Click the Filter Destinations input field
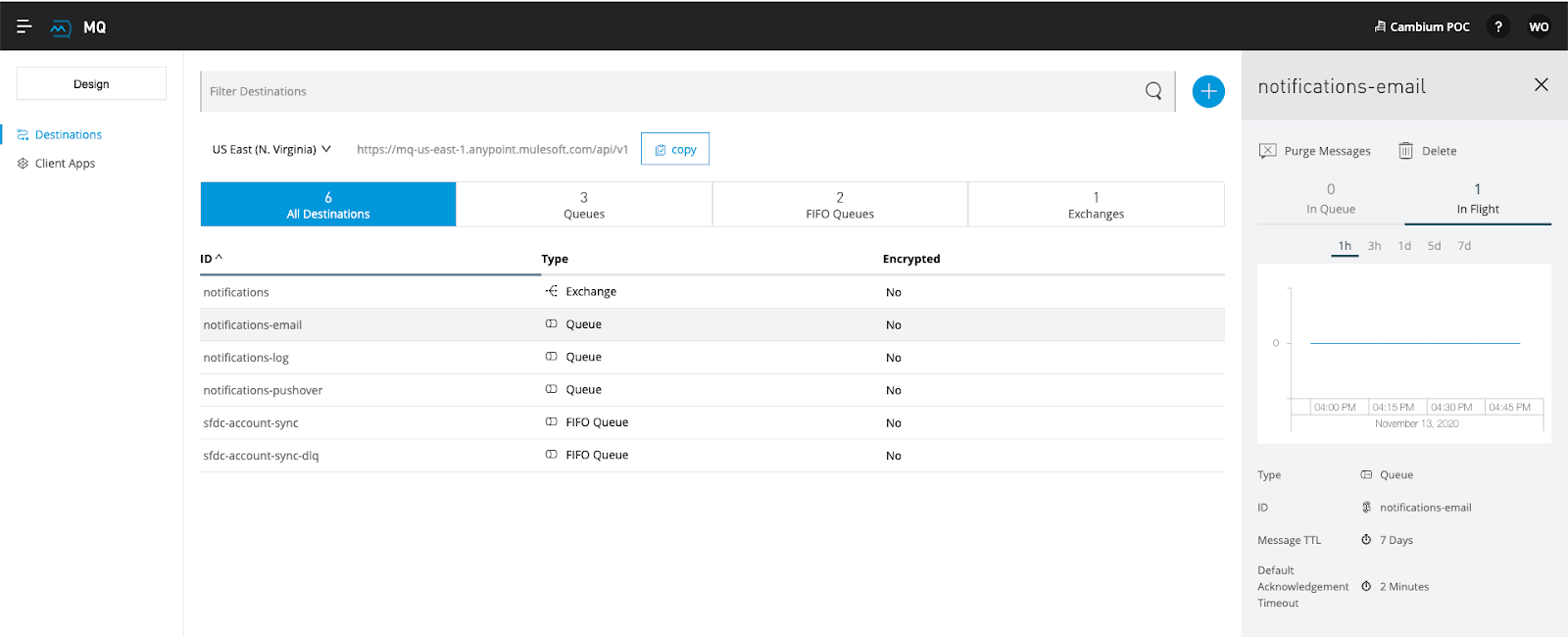1568x637 pixels. click(x=666, y=91)
